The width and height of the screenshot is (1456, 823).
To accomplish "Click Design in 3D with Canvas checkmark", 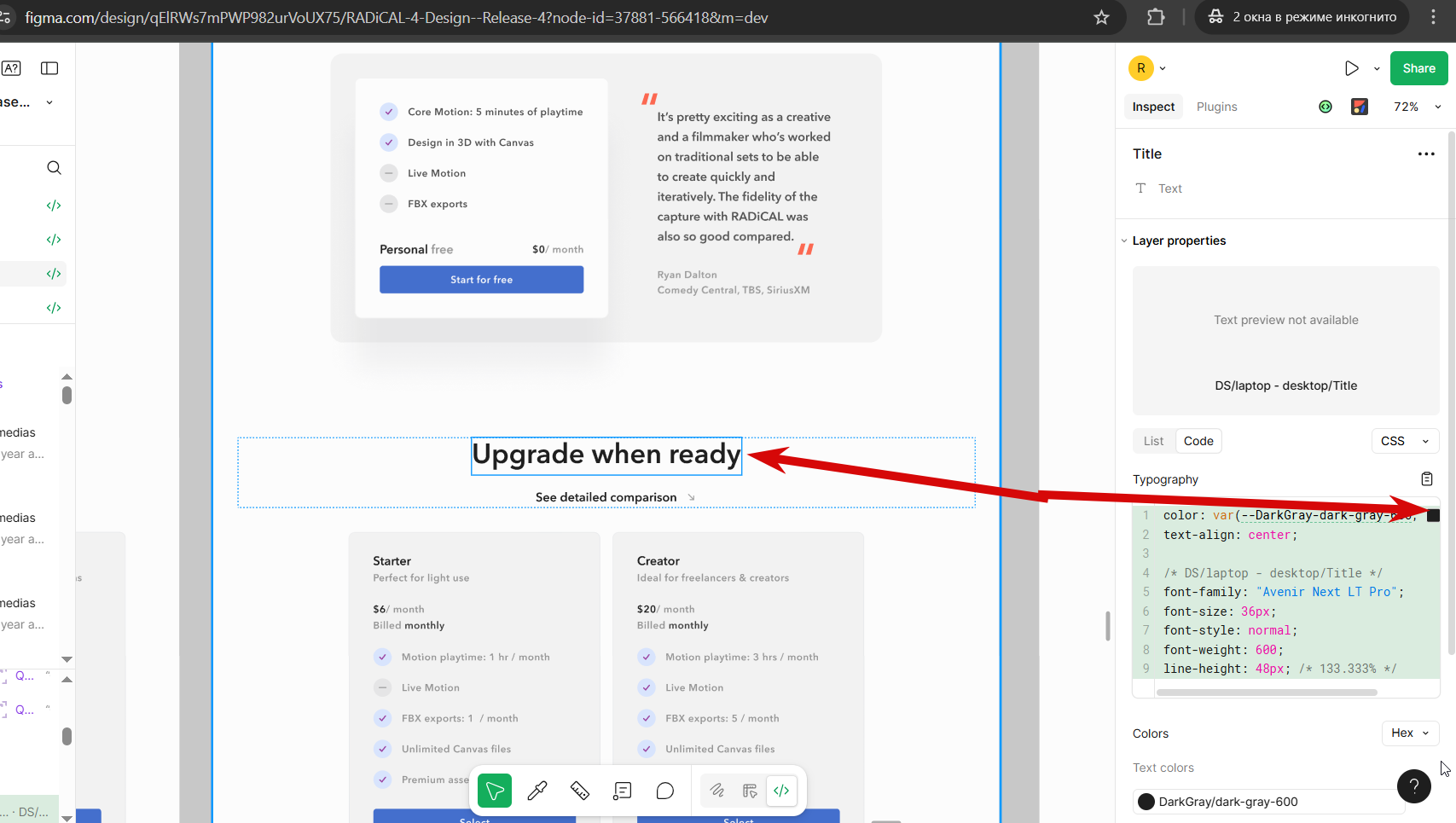I will point(389,142).
